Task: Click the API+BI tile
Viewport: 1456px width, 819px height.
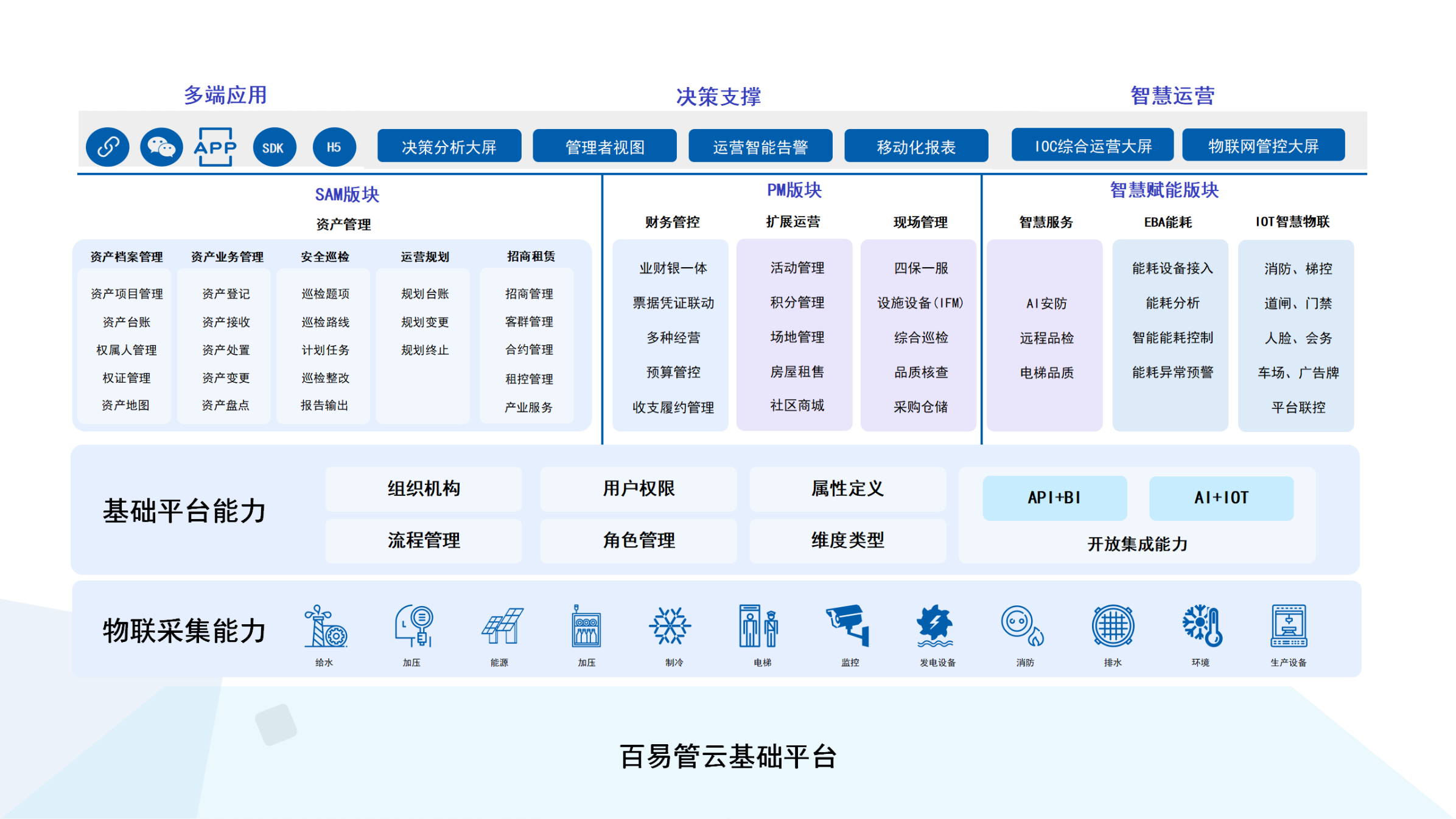Action: [x=1055, y=498]
